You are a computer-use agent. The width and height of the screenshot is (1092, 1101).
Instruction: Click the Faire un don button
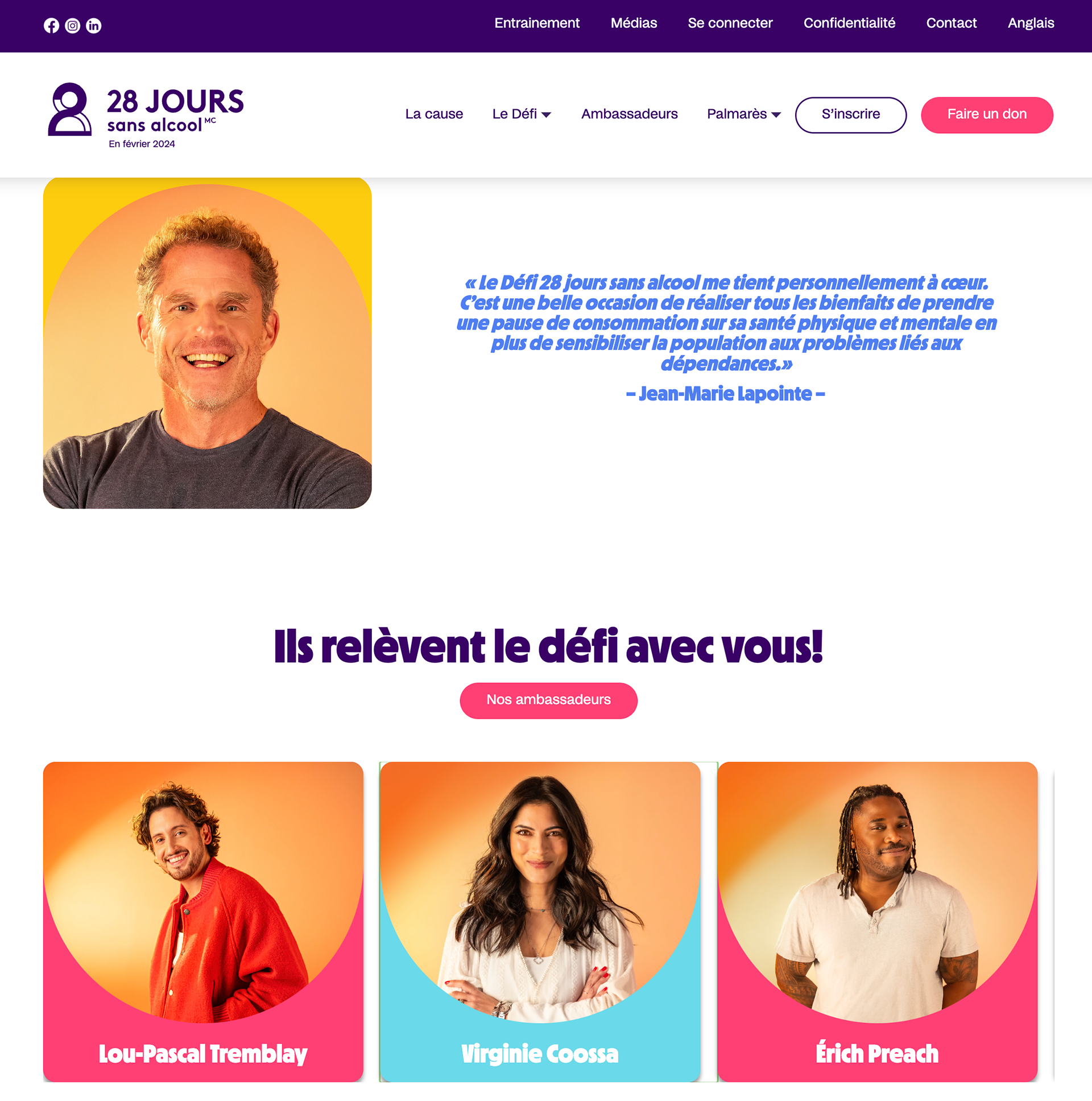pos(987,115)
